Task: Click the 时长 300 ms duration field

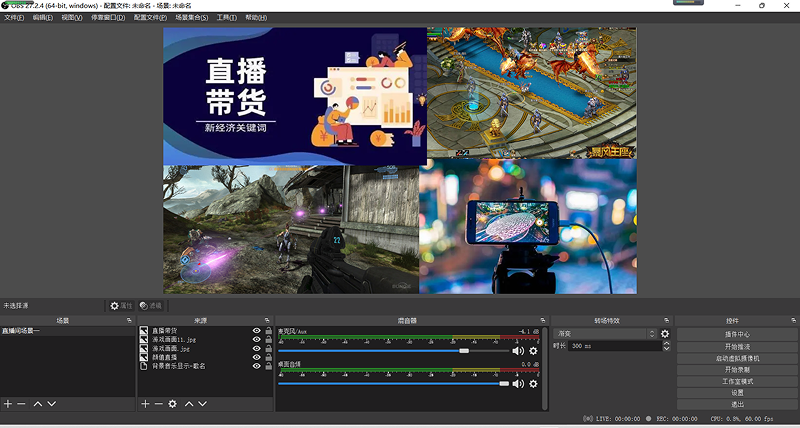Action: [615, 346]
